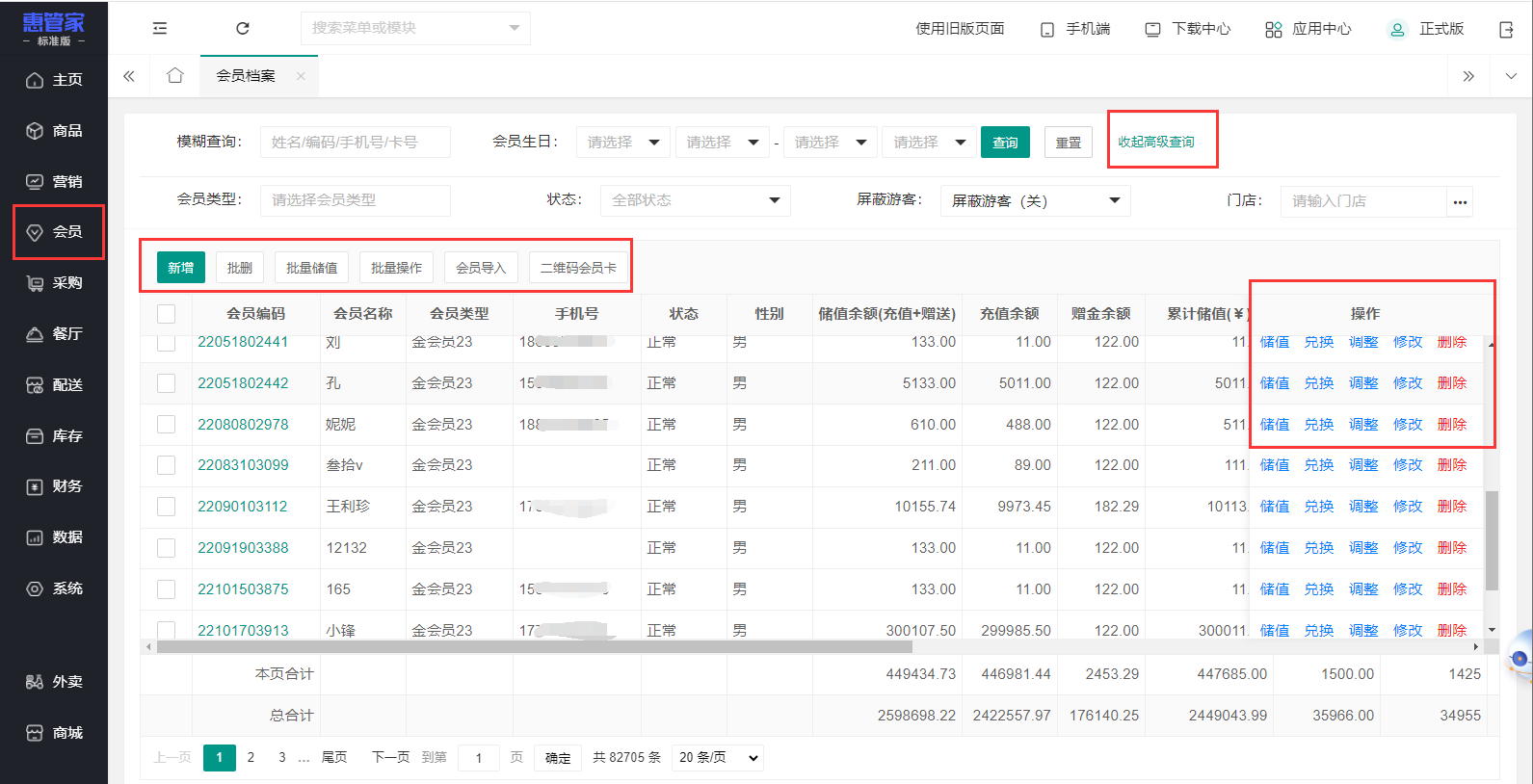The width and height of the screenshot is (1533, 784).
Task: Open the 餐厅 restaurant sidebar item
Action: coord(54,334)
